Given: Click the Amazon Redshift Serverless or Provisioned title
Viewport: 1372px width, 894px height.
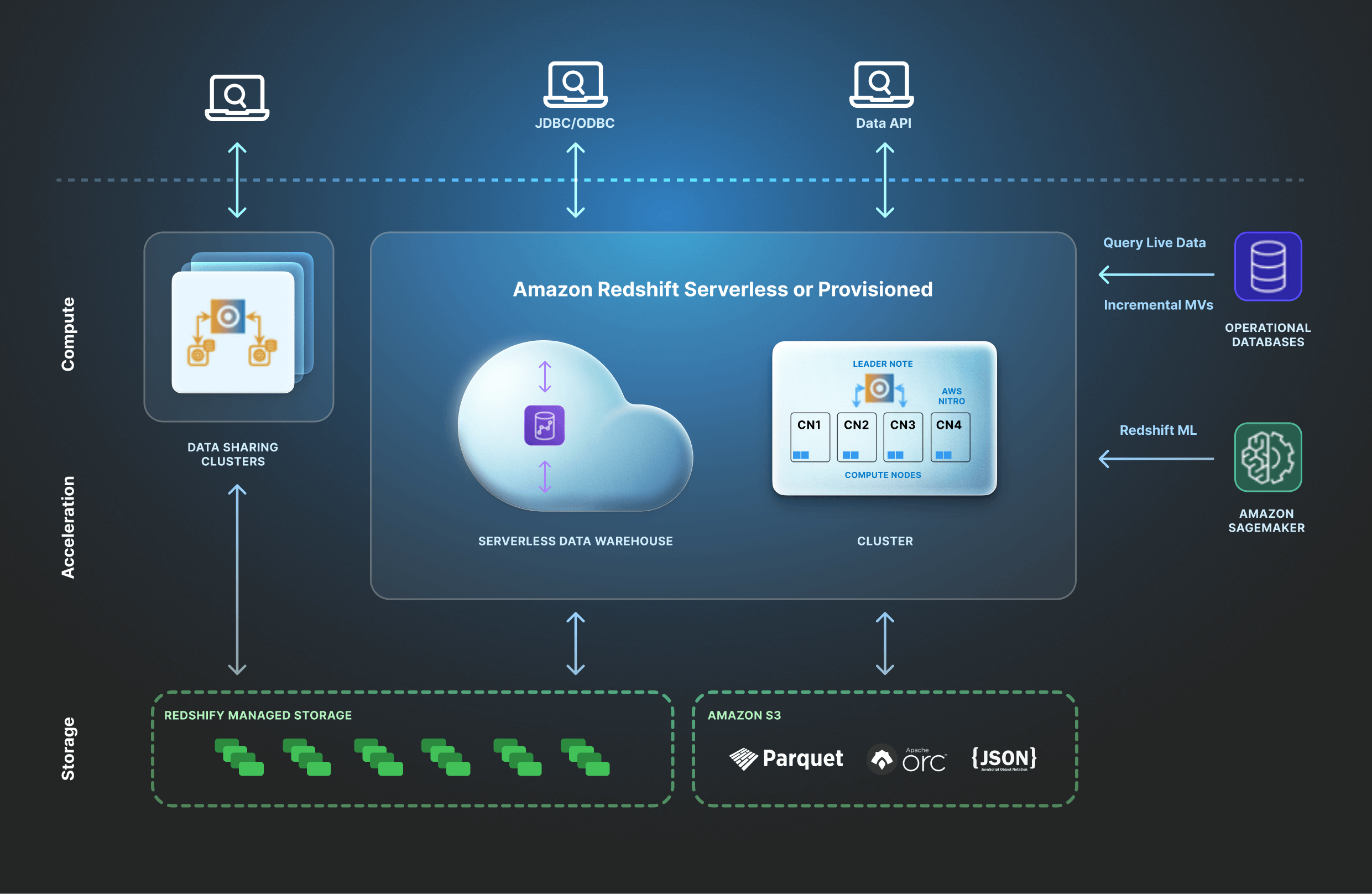Looking at the screenshot, I should pyautogui.click(x=722, y=289).
